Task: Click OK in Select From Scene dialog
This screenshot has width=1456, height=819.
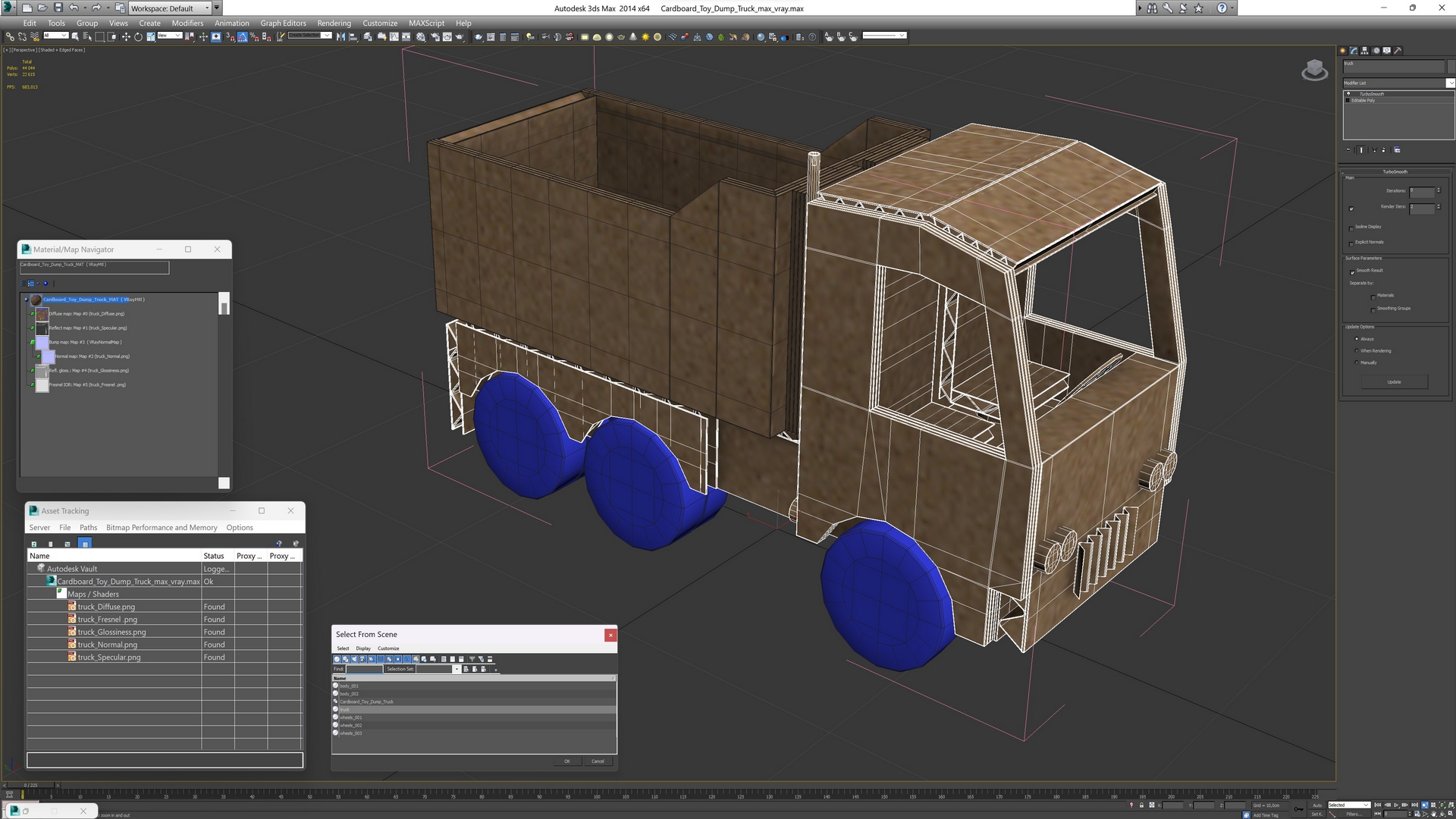Action: 566,761
